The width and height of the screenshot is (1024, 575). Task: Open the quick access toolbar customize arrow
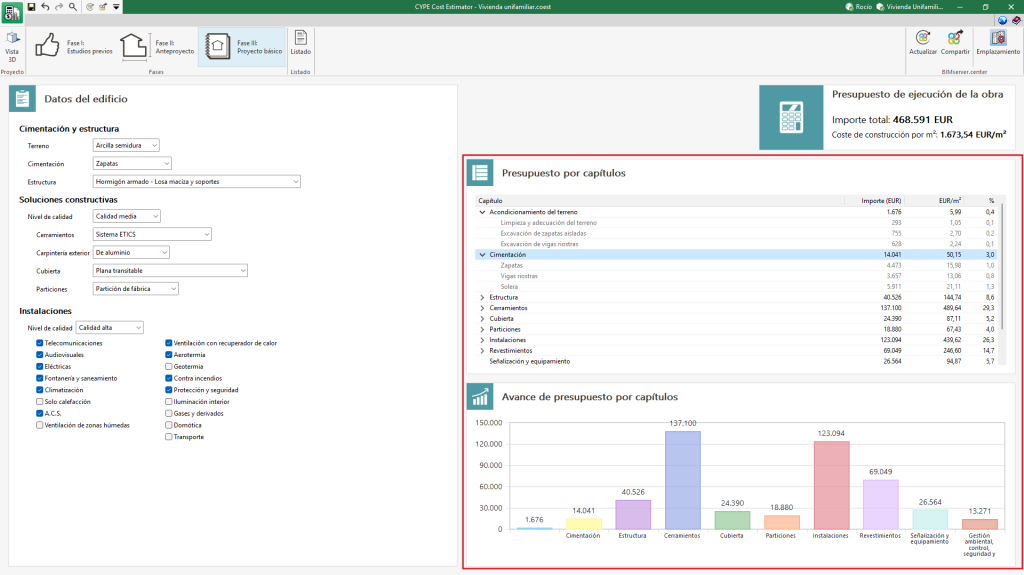point(116,7)
